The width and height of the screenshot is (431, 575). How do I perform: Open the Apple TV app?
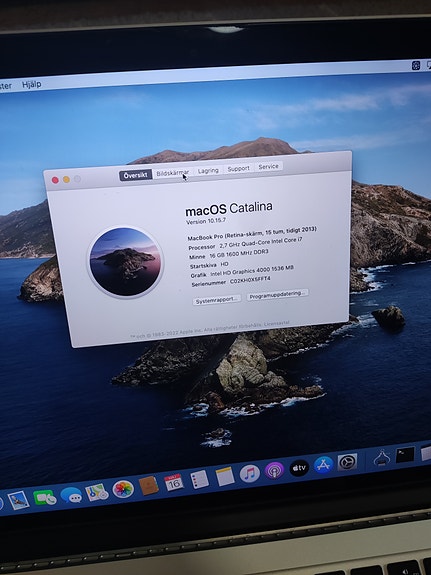299,468
